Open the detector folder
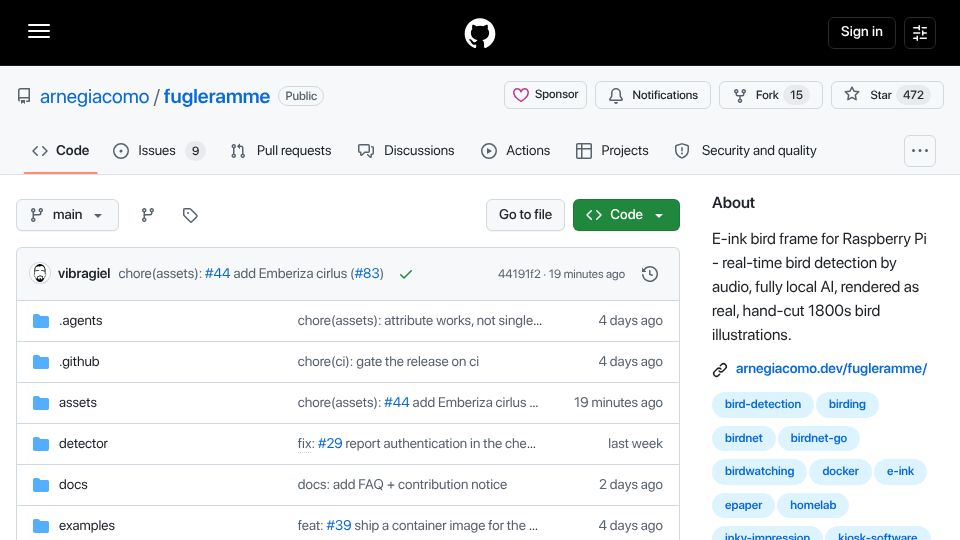 click(x=83, y=444)
